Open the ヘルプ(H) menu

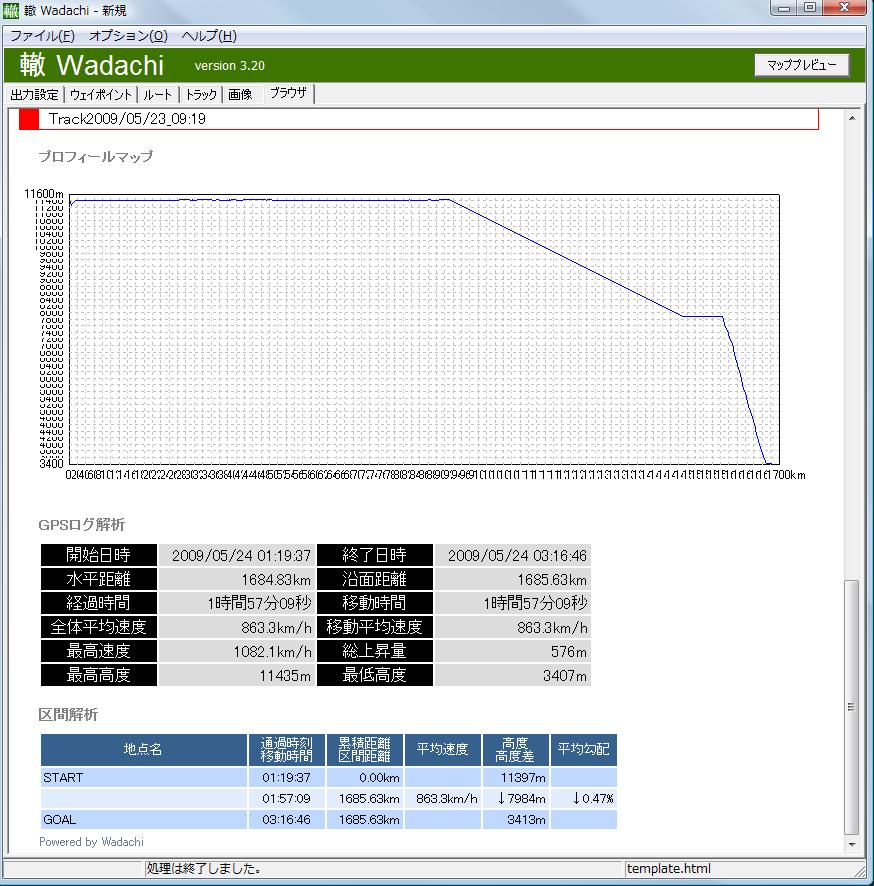point(209,36)
